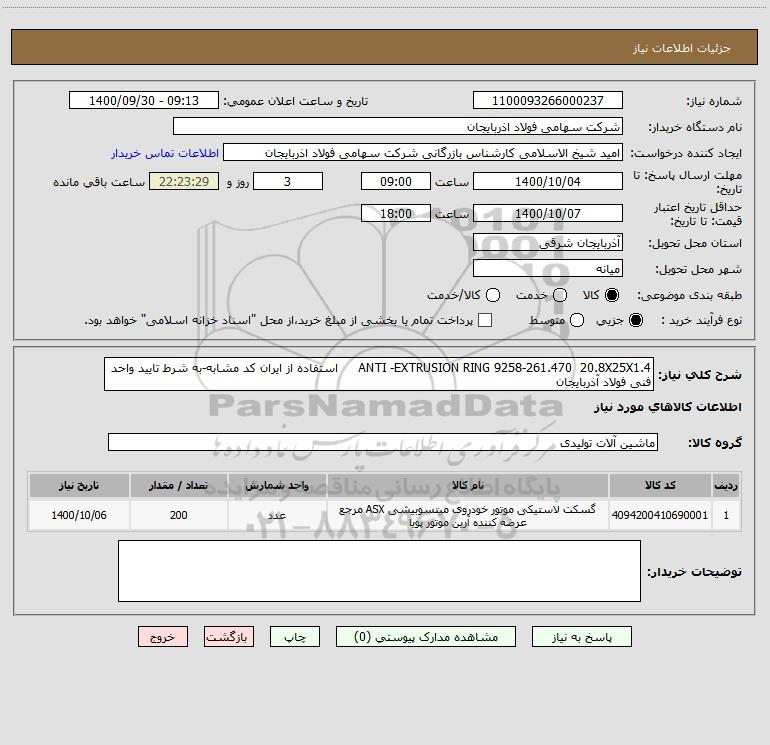The width and height of the screenshot is (770, 745).
Task: Click the request creator name field
Action: coord(423,152)
